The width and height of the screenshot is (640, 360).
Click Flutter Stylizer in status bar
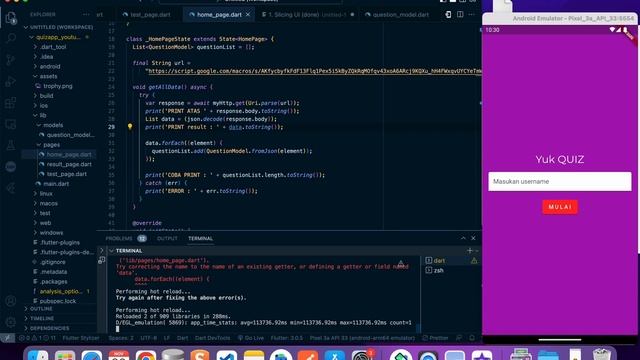(81, 338)
